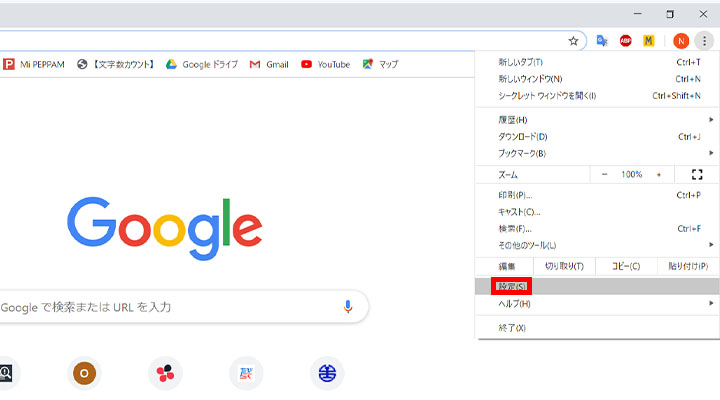Open the red ABP adblock extension

point(625,41)
